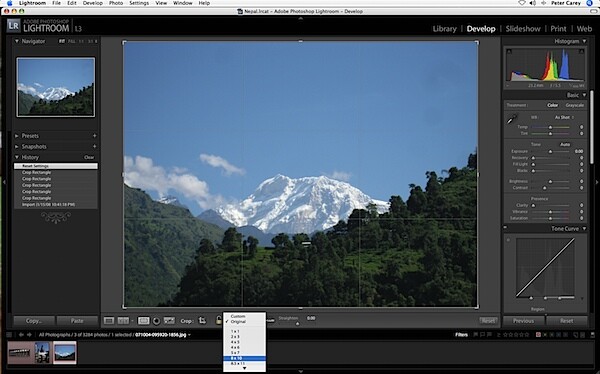Choose 8 x 10 crop ratio
600x374 pixels.
(x=244, y=358)
